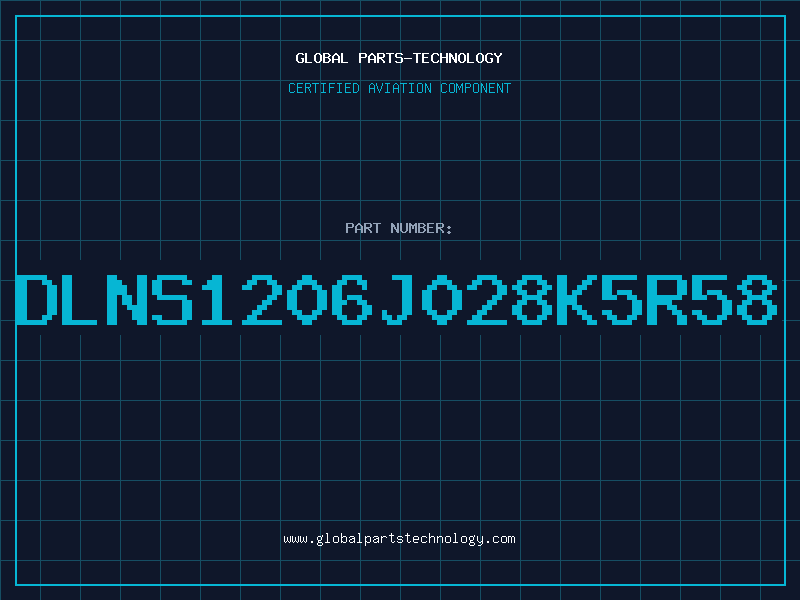The height and width of the screenshot is (600, 800).
Task: Click the letter S in the part number
Action: pyautogui.click(x=171, y=299)
